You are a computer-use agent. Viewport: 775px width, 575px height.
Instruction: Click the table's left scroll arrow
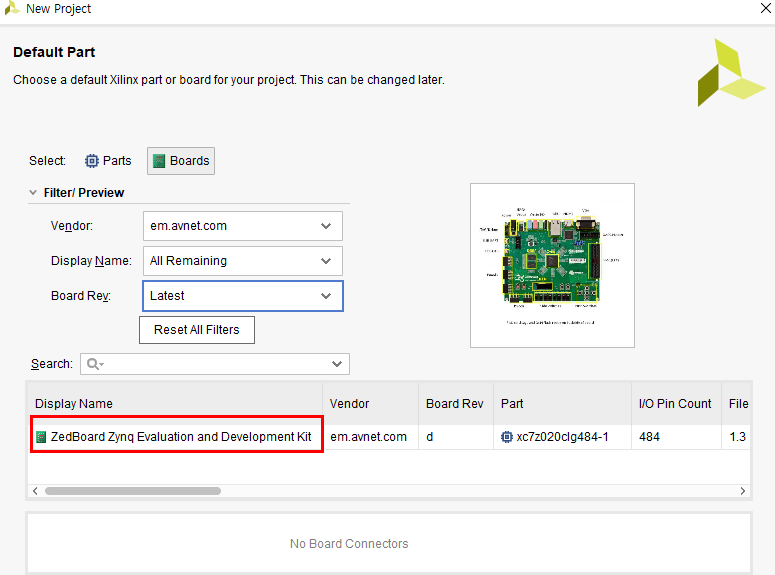35,491
